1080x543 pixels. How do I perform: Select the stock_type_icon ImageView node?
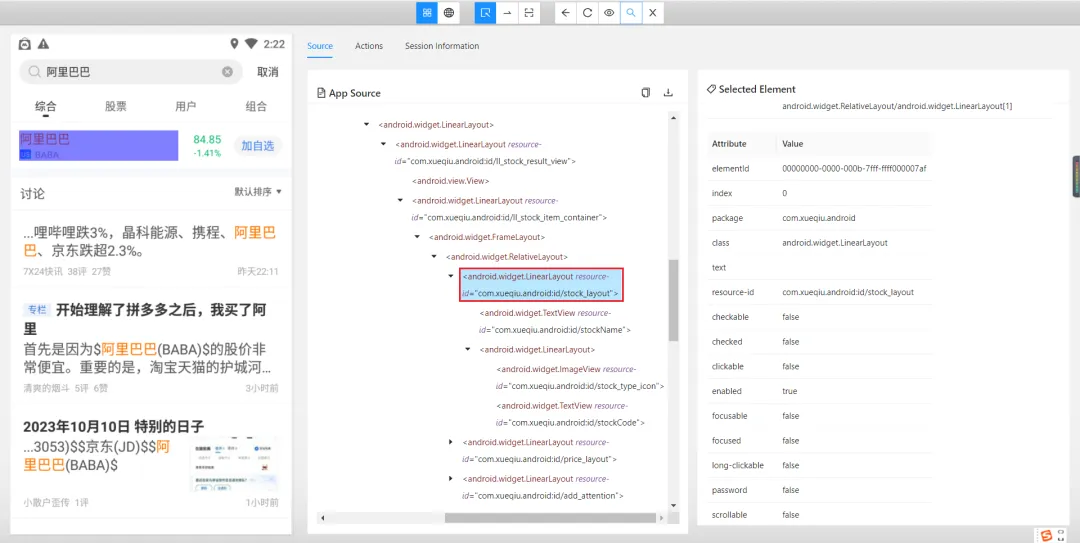(x=580, y=378)
